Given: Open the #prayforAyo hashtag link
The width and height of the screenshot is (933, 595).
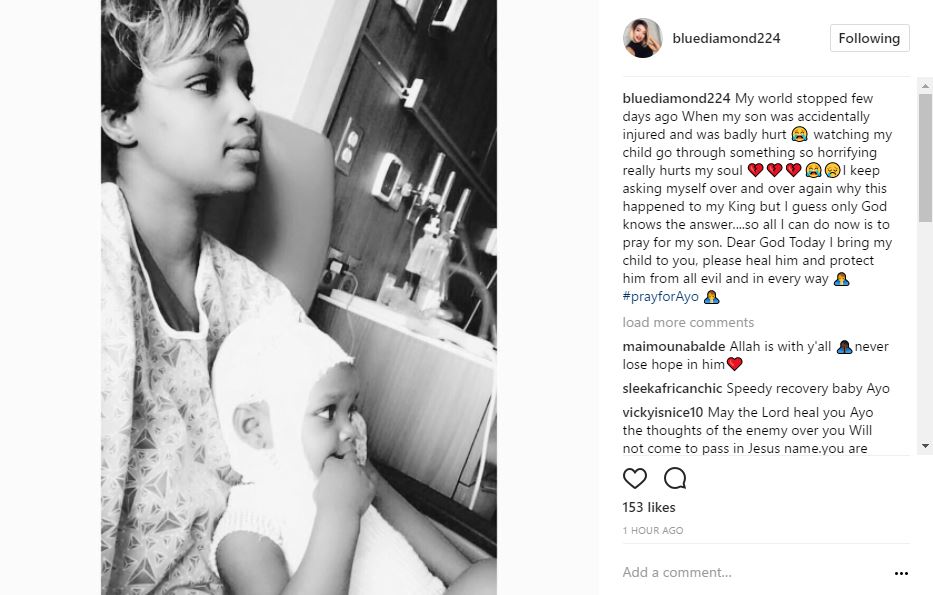Looking at the screenshot, I should pyautogui.click(x=660, y=296).
